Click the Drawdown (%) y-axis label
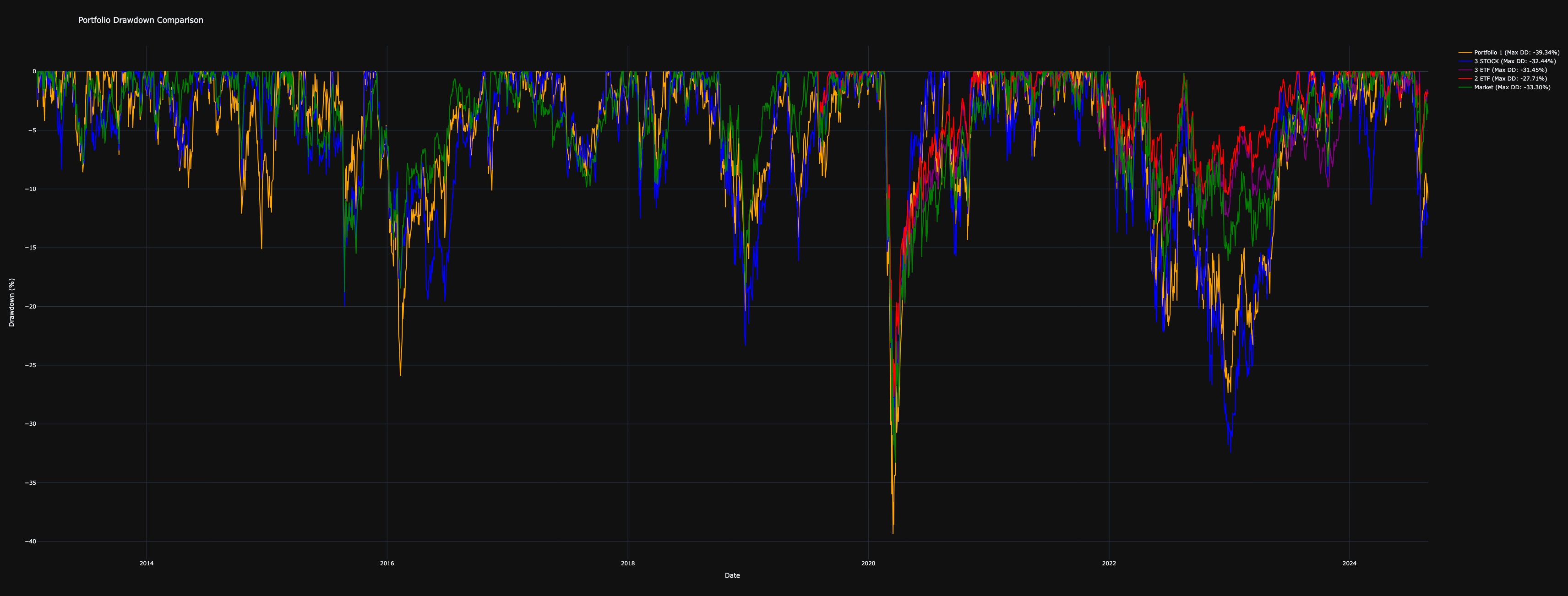This screenshot has width=1568, height=596. [x=11, y=302]
